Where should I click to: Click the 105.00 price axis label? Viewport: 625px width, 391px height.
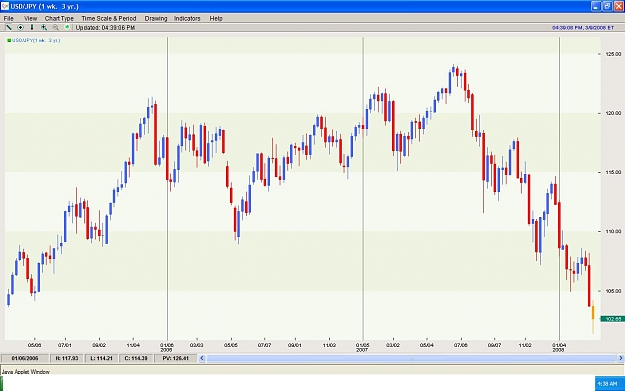pyautogui.click(x=613, y=291)
